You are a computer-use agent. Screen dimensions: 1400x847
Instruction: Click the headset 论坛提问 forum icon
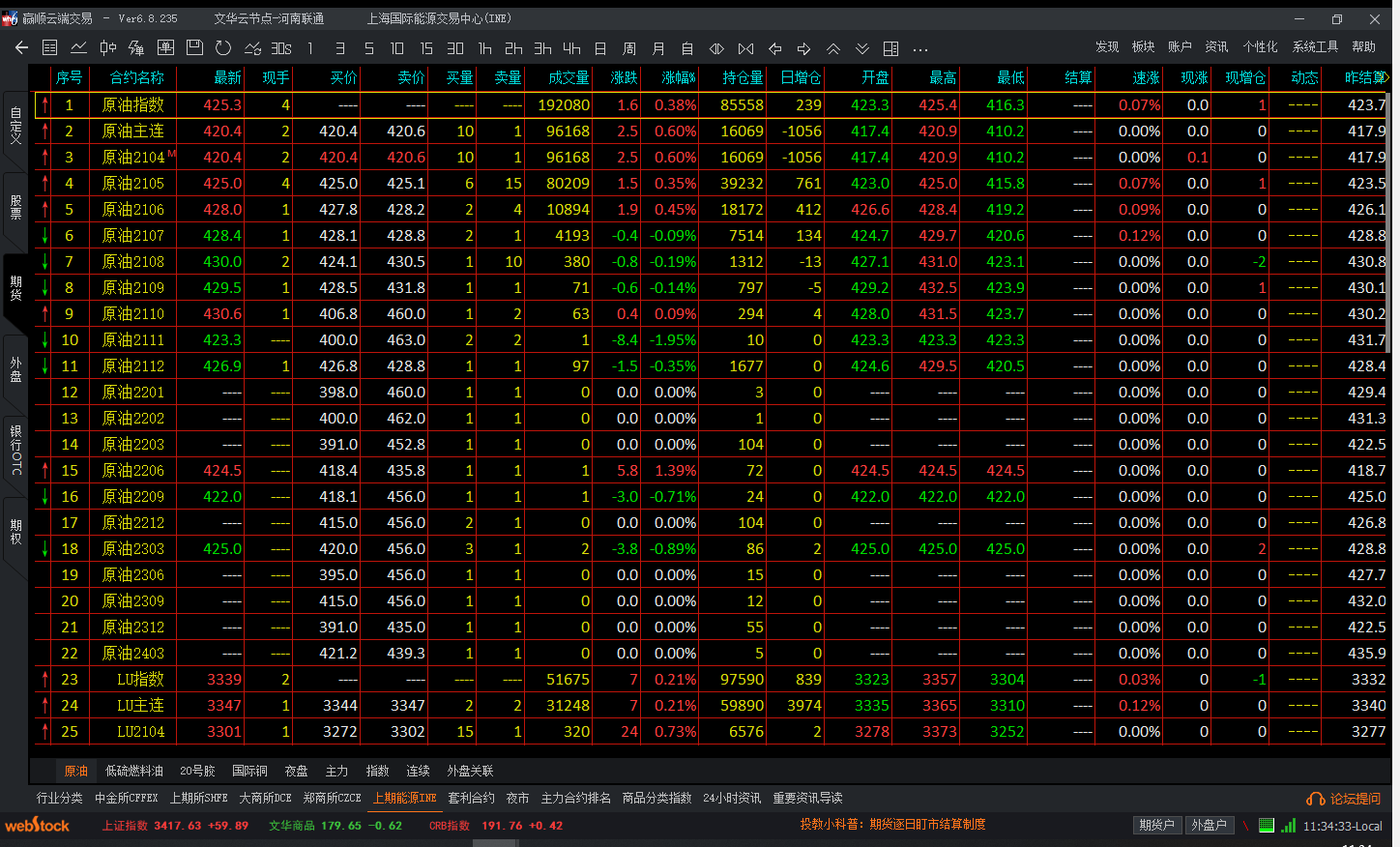click(1315, 799)
